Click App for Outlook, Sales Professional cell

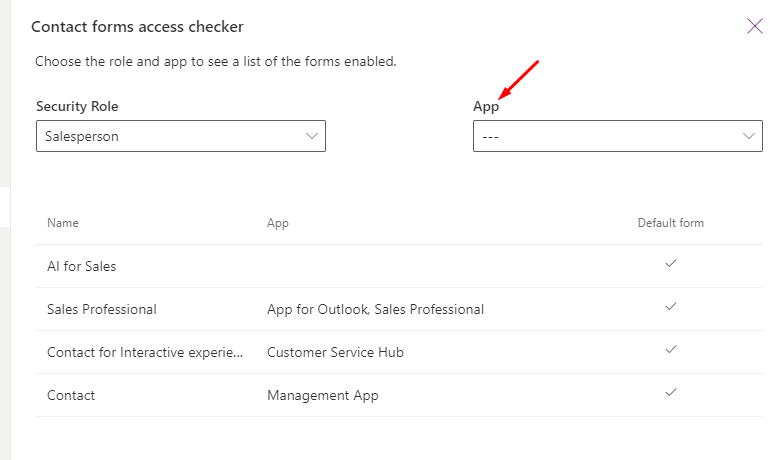pyautogui.click(x=376, y=309)
